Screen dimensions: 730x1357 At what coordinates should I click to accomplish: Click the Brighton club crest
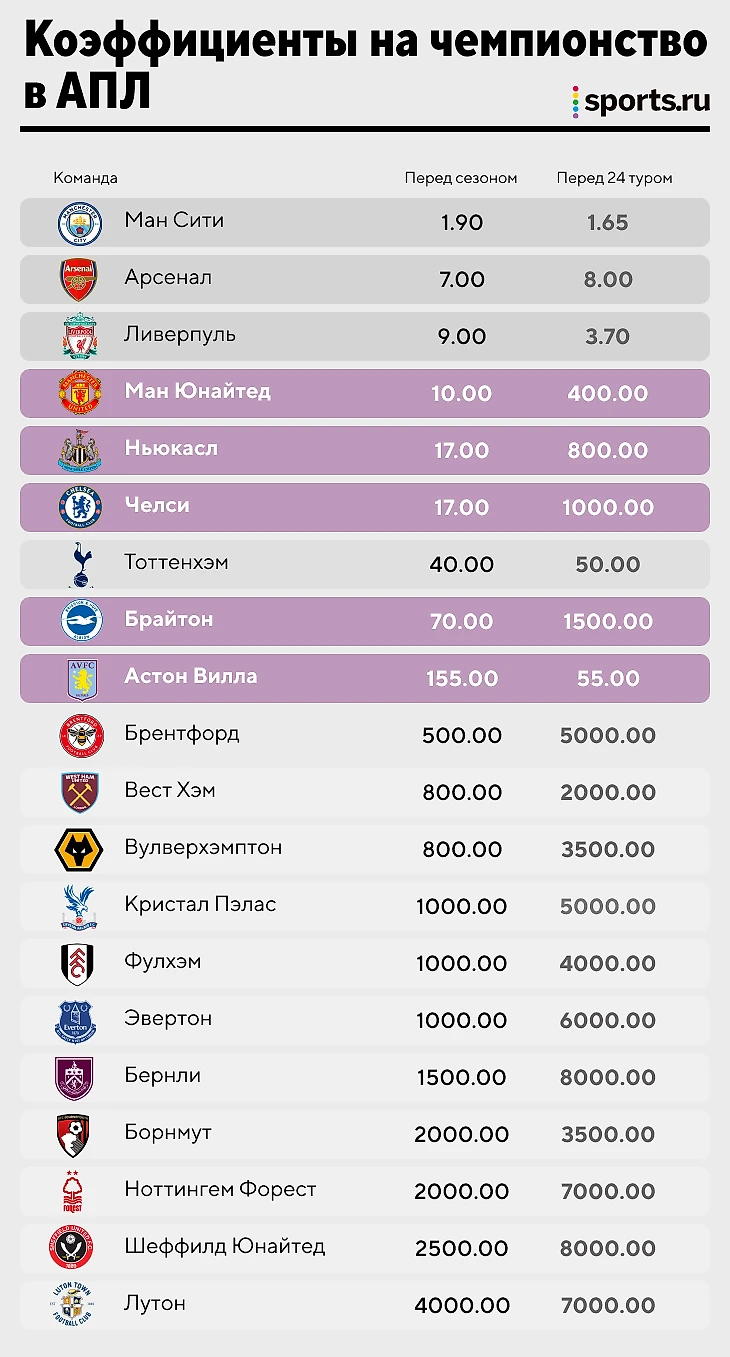[x=80, y=622]
